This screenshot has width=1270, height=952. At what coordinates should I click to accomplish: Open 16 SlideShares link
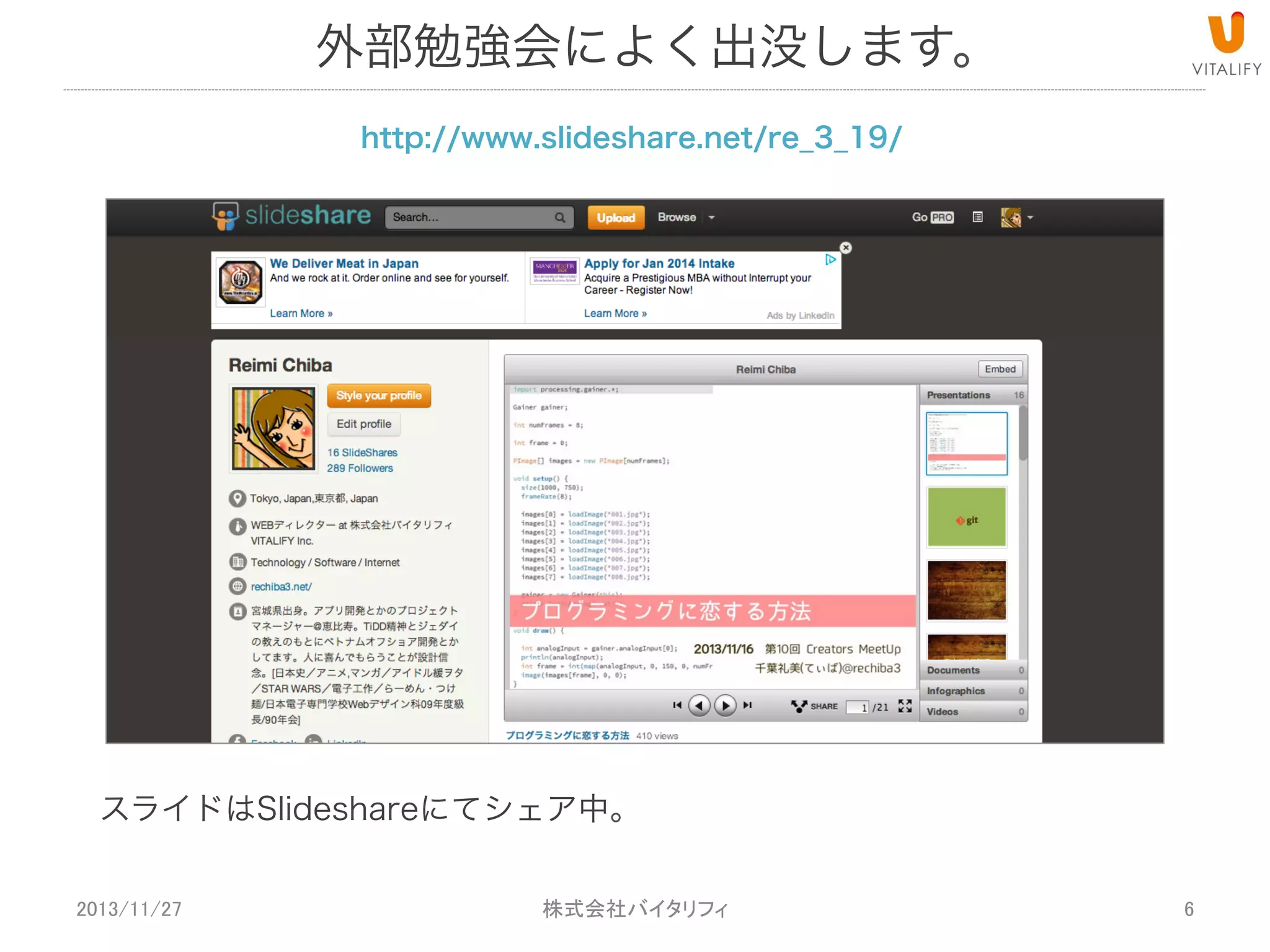click(x=362, y=452)
